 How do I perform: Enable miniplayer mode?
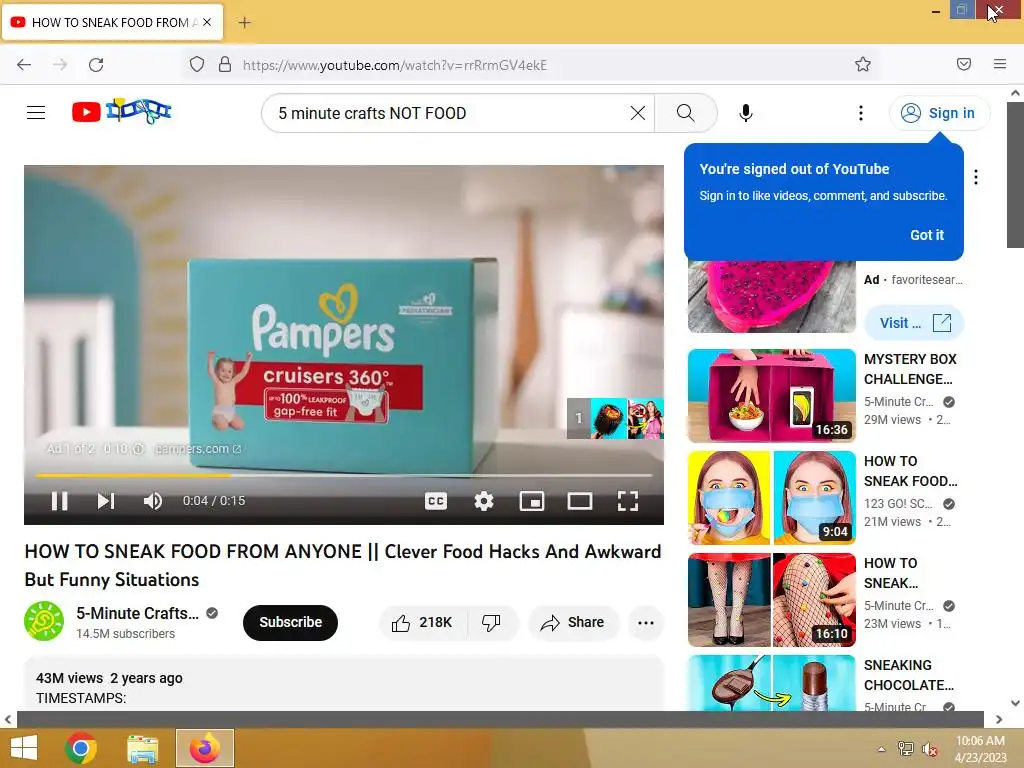pyautogui.click(x=532, y=501)
